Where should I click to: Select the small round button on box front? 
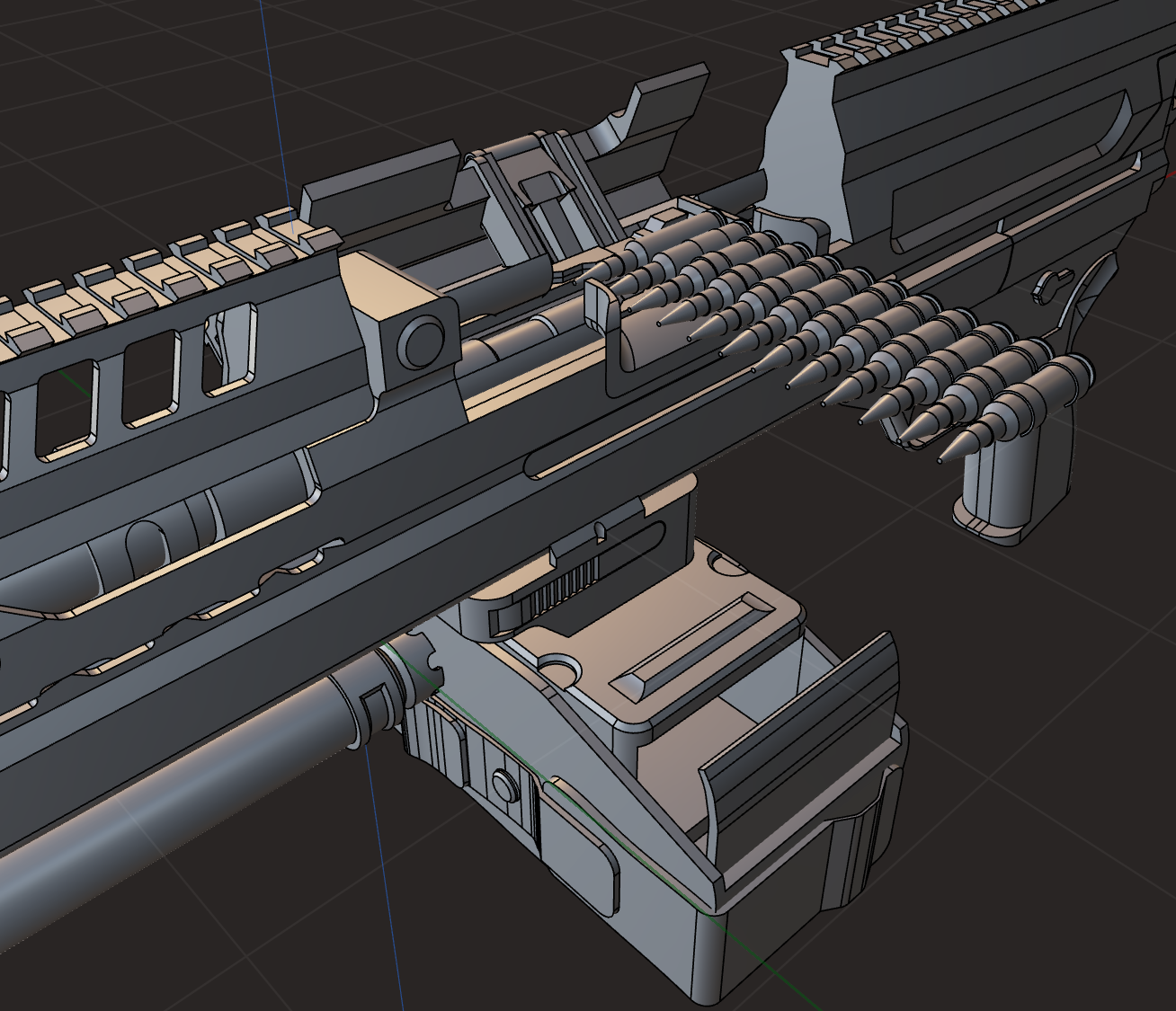(x=503, y=784)
